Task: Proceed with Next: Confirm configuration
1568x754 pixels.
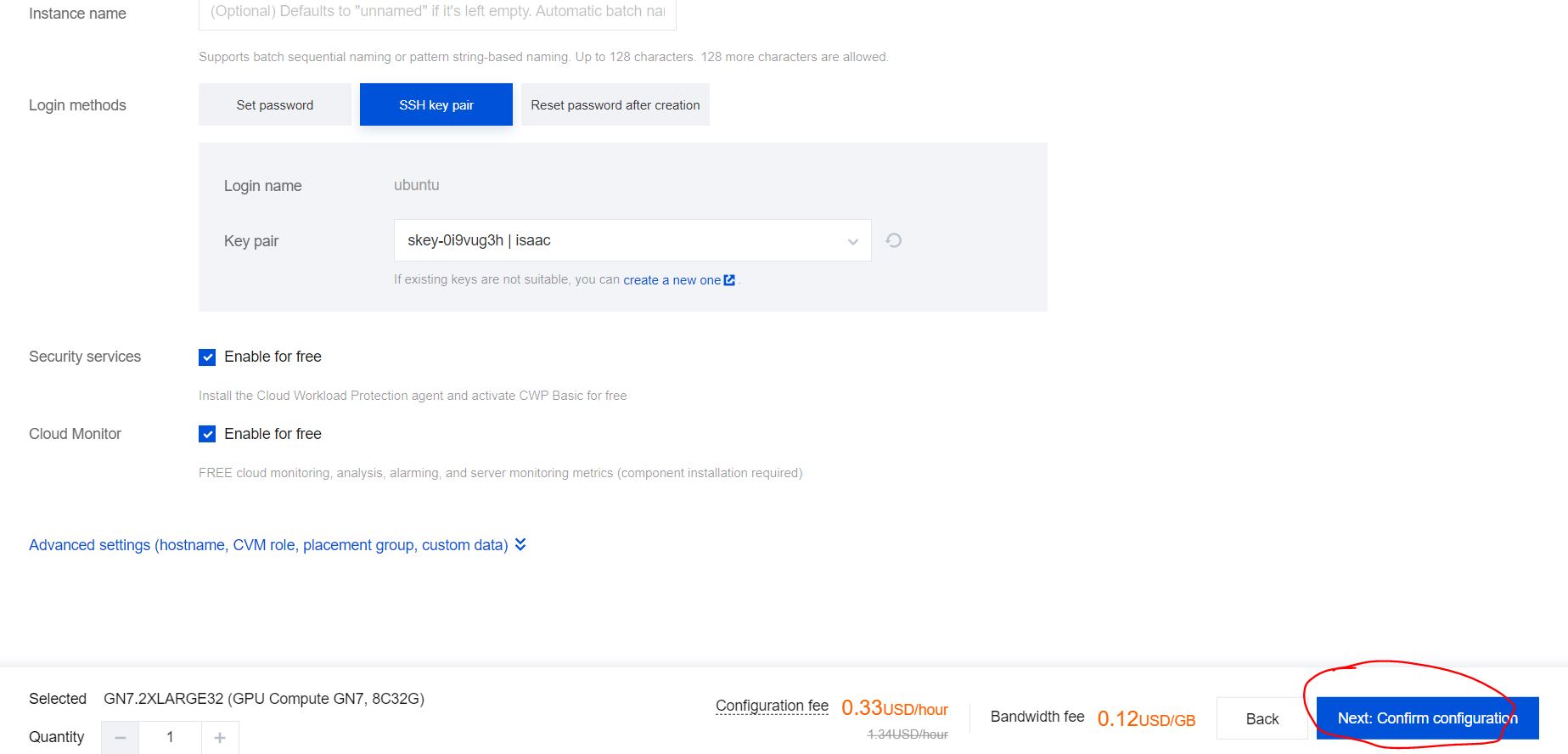Action: pyautogui.click(x=1426, y=718)
